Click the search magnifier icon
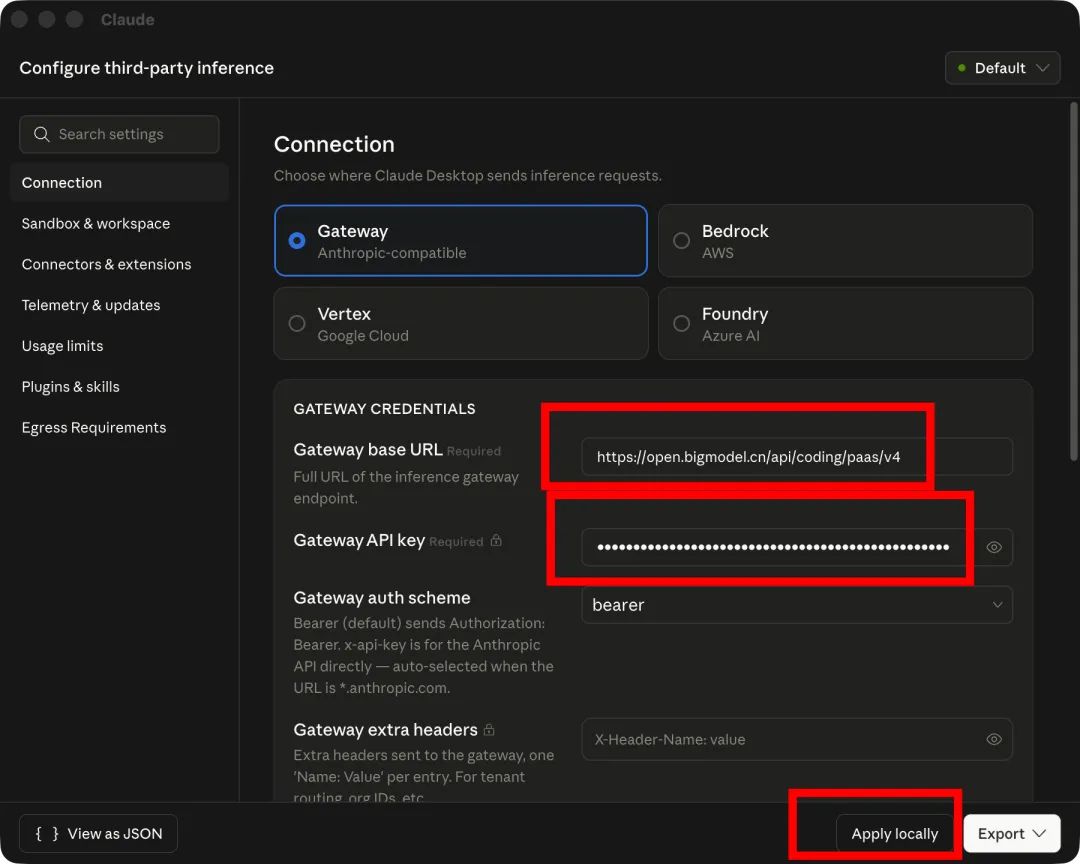The width and height of the screenshot is (1080, 864). (x=41, y=134)
